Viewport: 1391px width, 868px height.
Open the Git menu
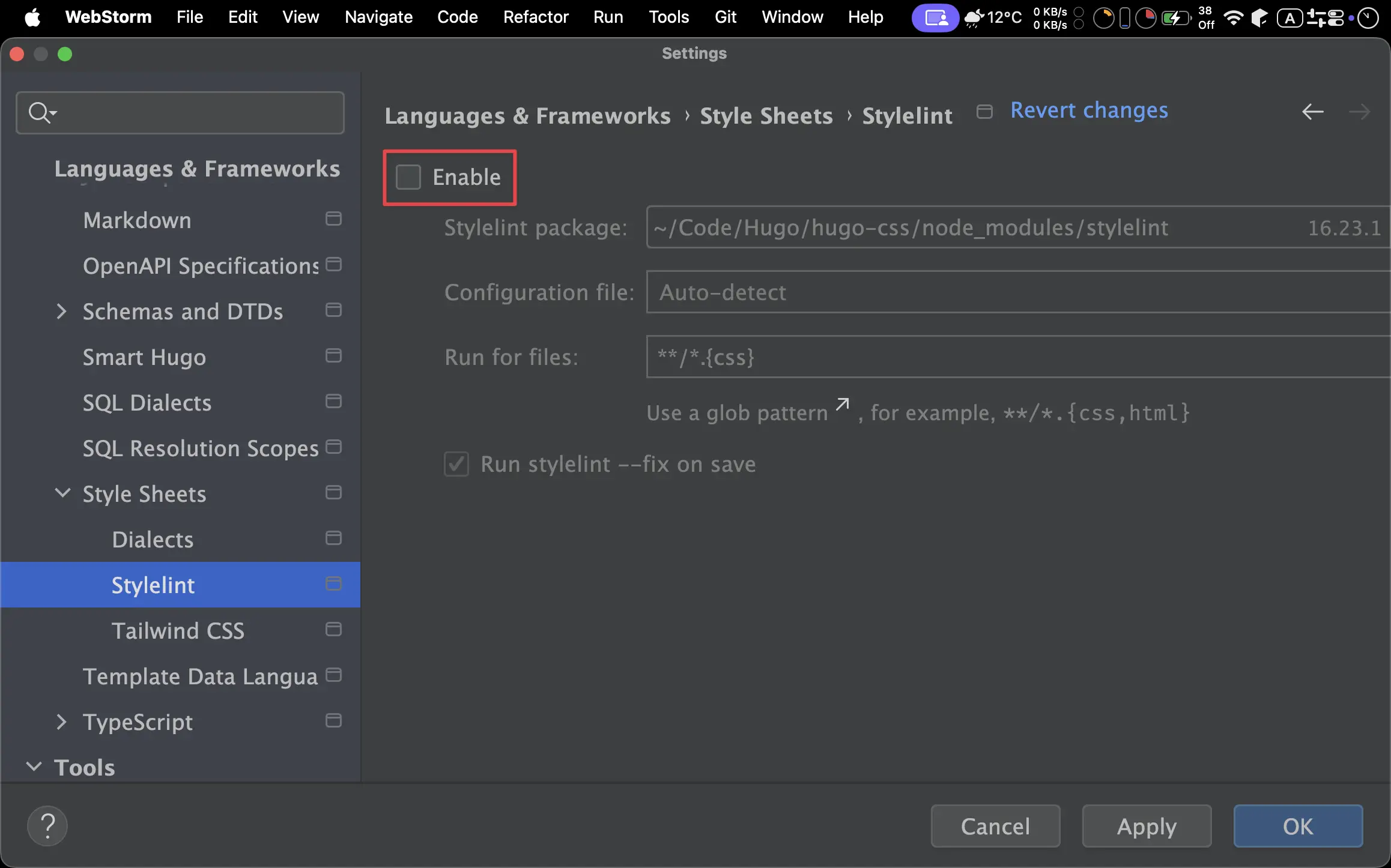point(726,17)
